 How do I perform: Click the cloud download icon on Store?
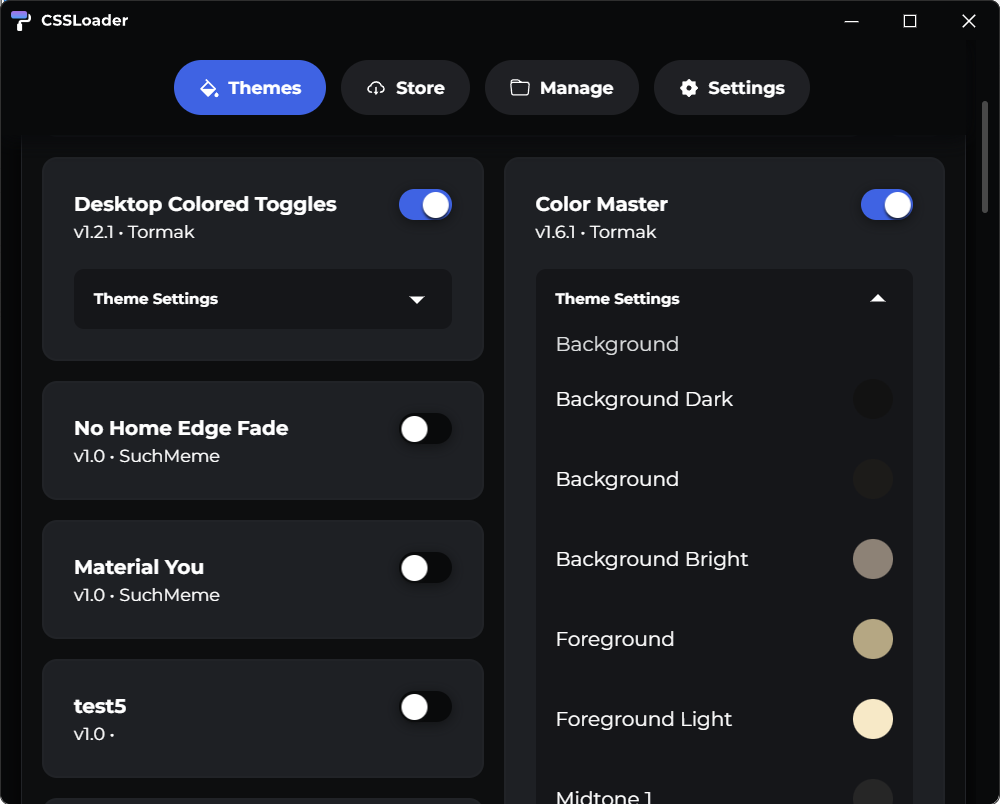click(376, 88)
